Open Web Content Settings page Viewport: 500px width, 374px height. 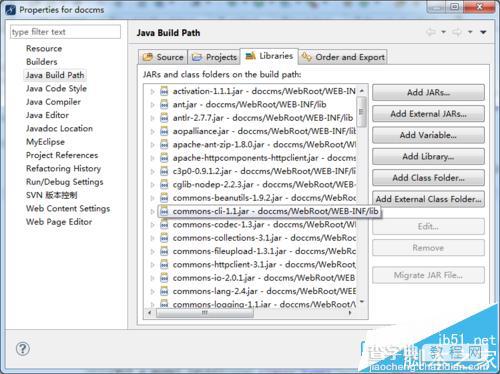point(68,208)
